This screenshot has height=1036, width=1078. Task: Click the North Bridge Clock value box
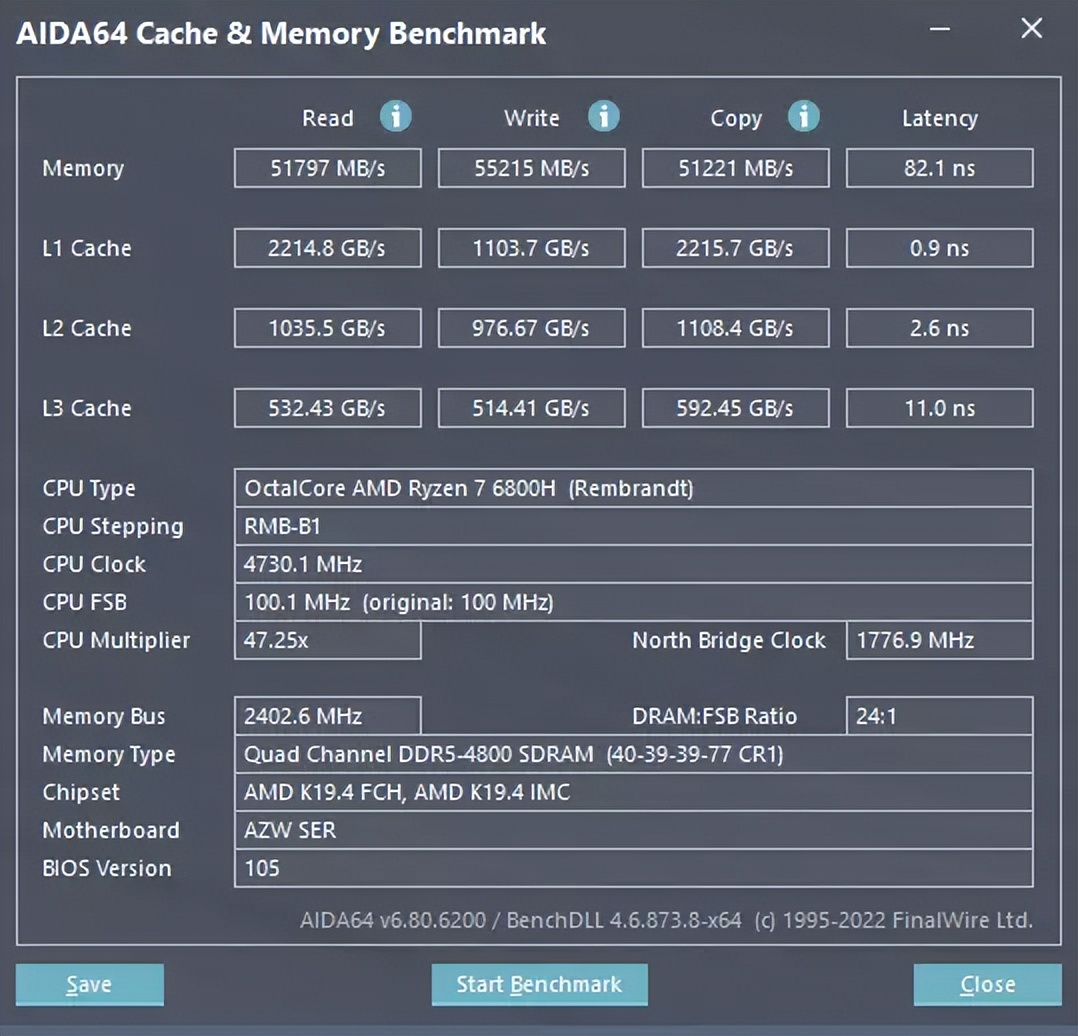939,640
